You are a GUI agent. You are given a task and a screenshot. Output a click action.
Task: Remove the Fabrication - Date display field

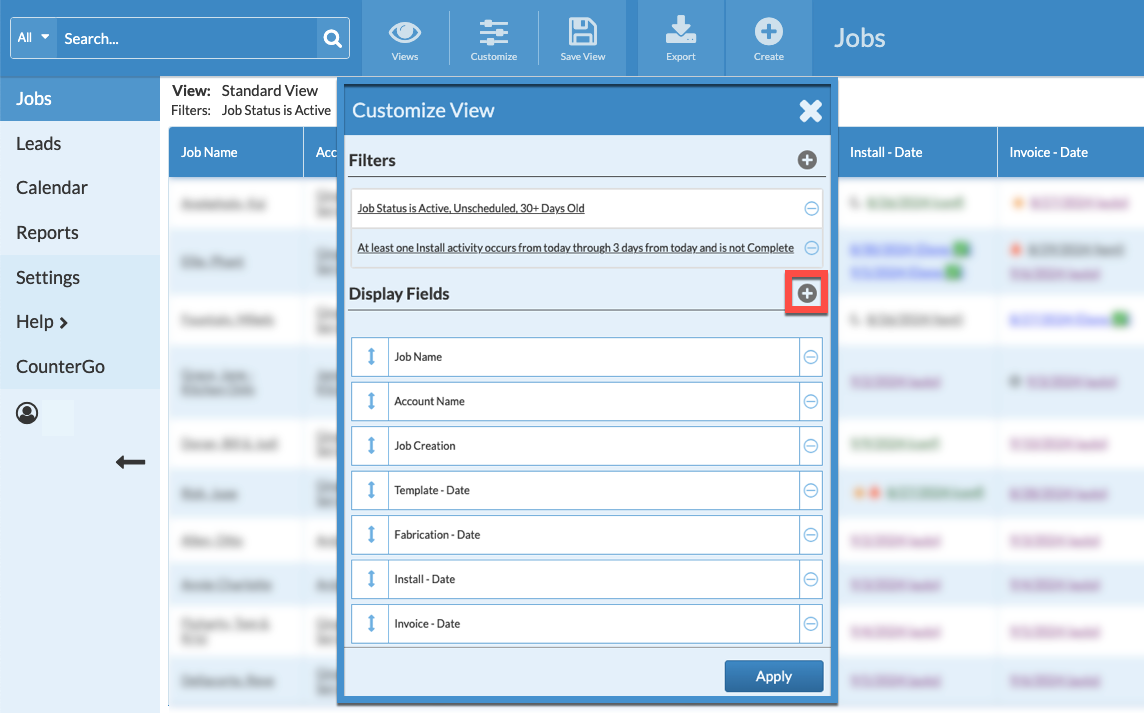811,535
